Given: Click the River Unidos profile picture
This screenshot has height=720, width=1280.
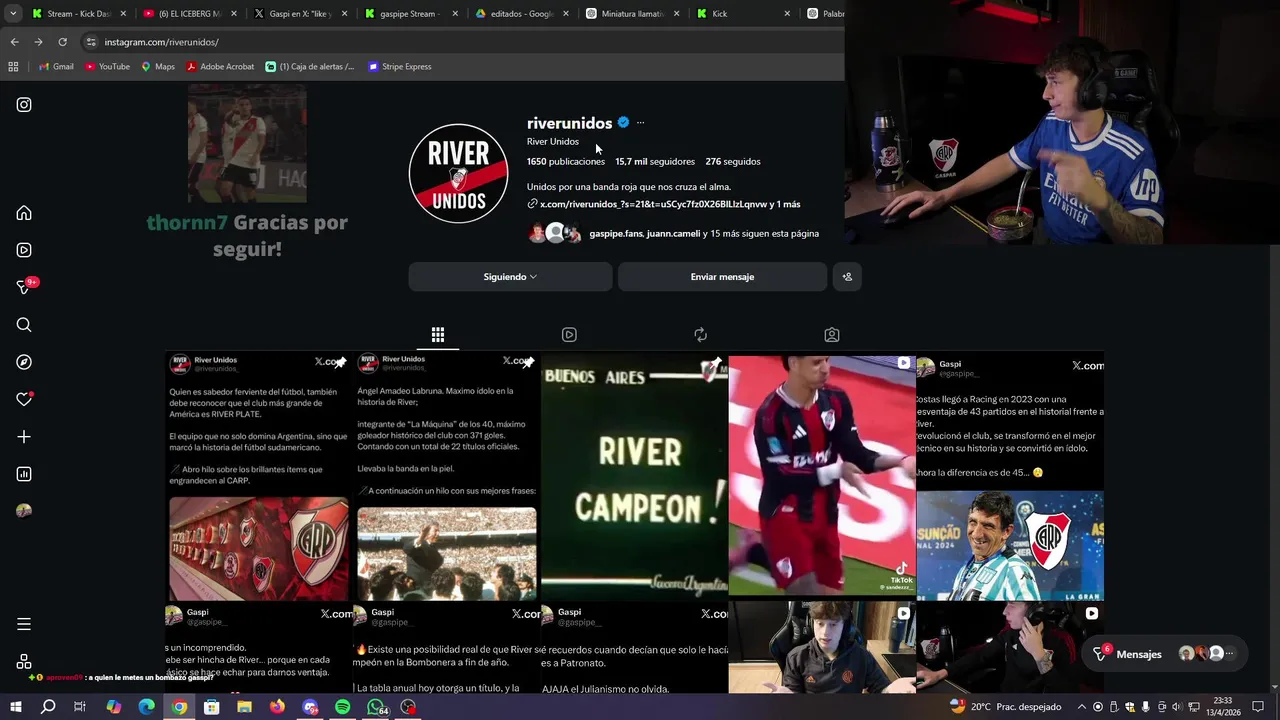Looking at the screenshot, I should click(458, 173).
